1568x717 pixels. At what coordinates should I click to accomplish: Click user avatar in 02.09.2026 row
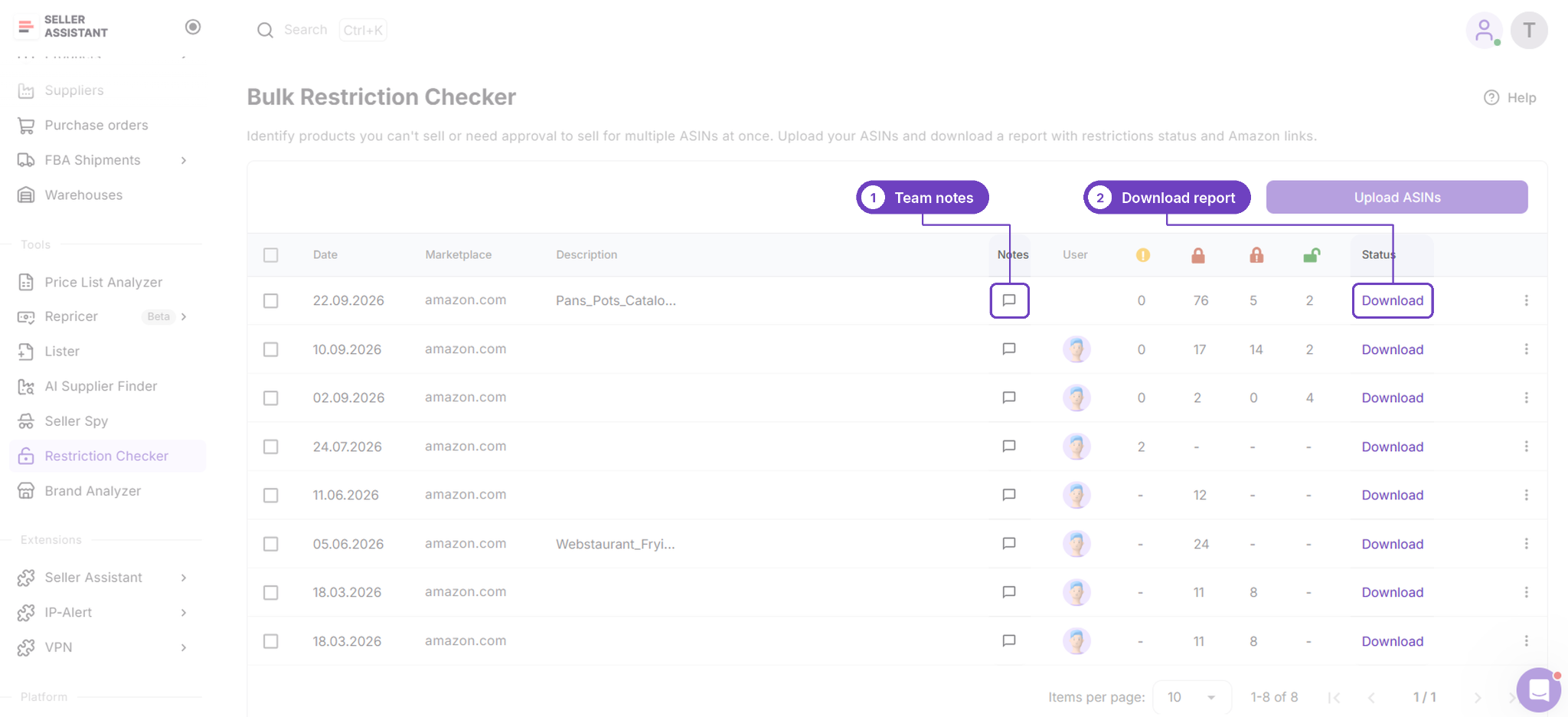[1076, 398]
